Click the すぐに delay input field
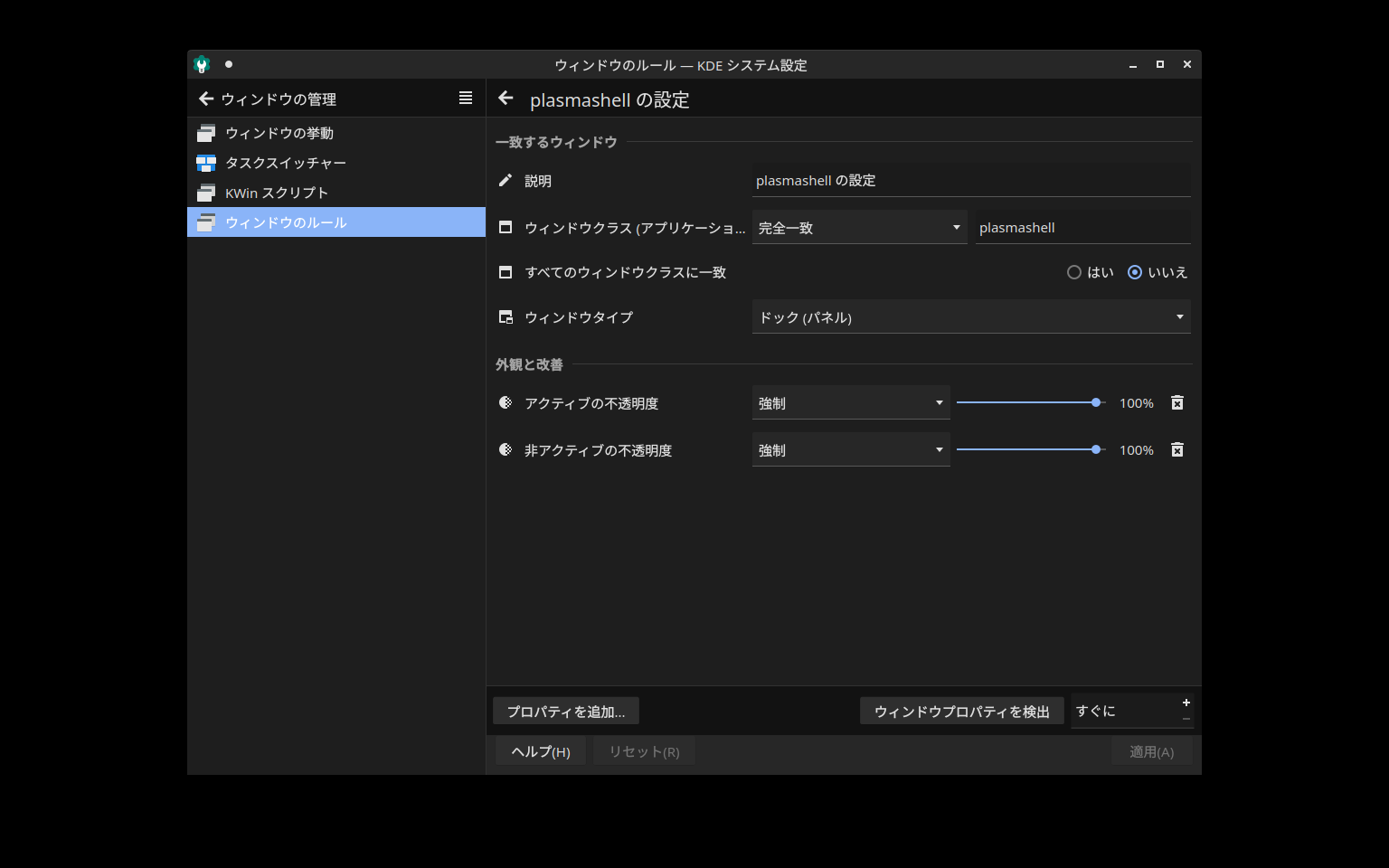 [x=1125, y=711]
